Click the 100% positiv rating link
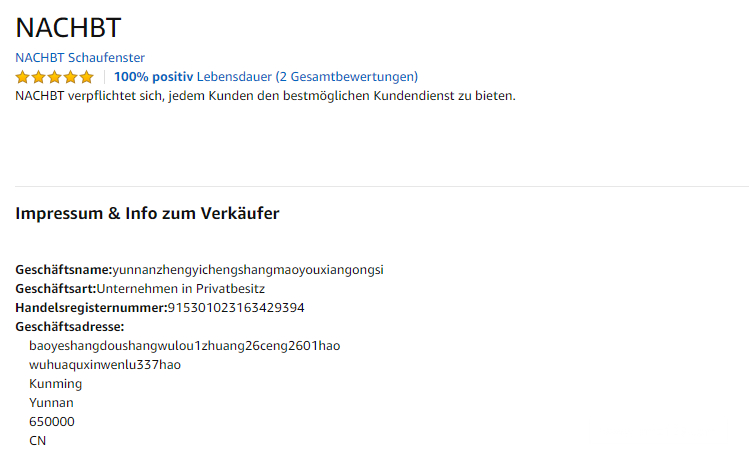Image resolution: width=749 pixels, height=464 pixels. (x=153, y=77)
